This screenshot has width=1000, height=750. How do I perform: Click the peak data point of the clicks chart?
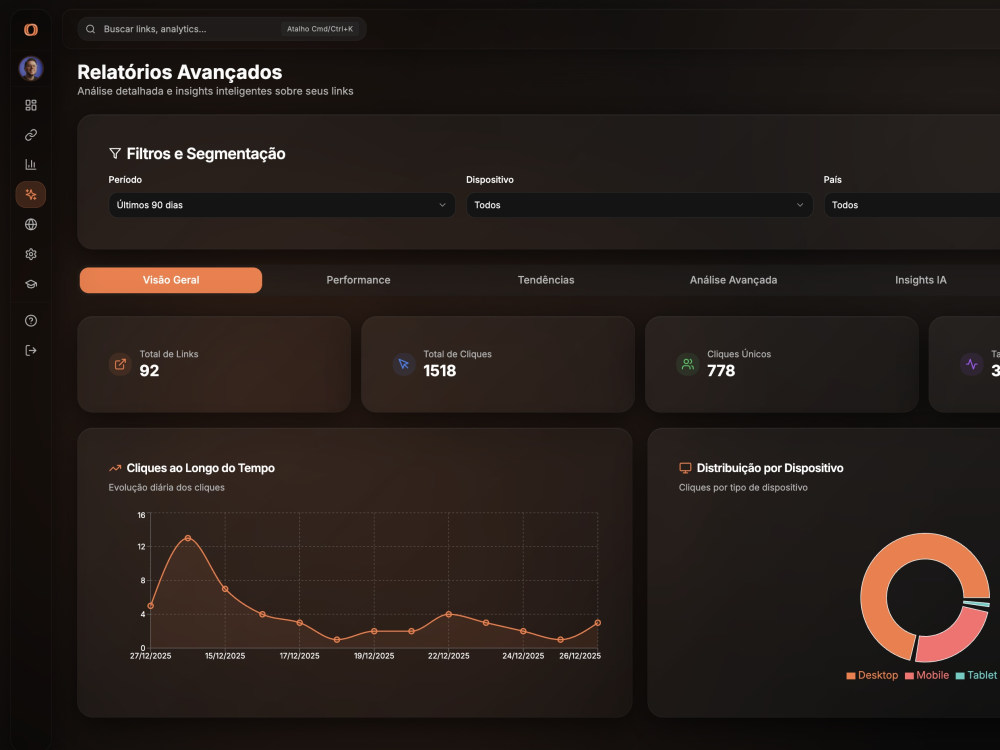tap(188, 538)
